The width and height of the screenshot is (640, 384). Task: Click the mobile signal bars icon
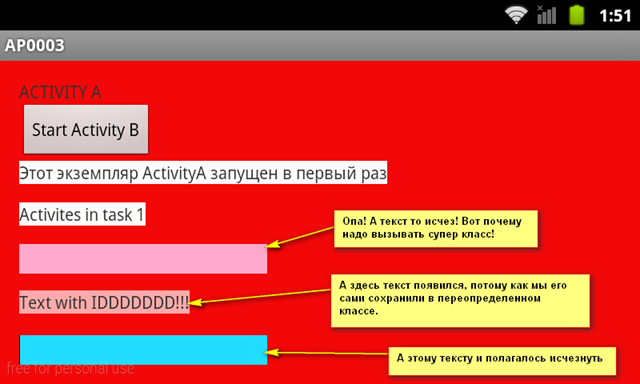546,15
